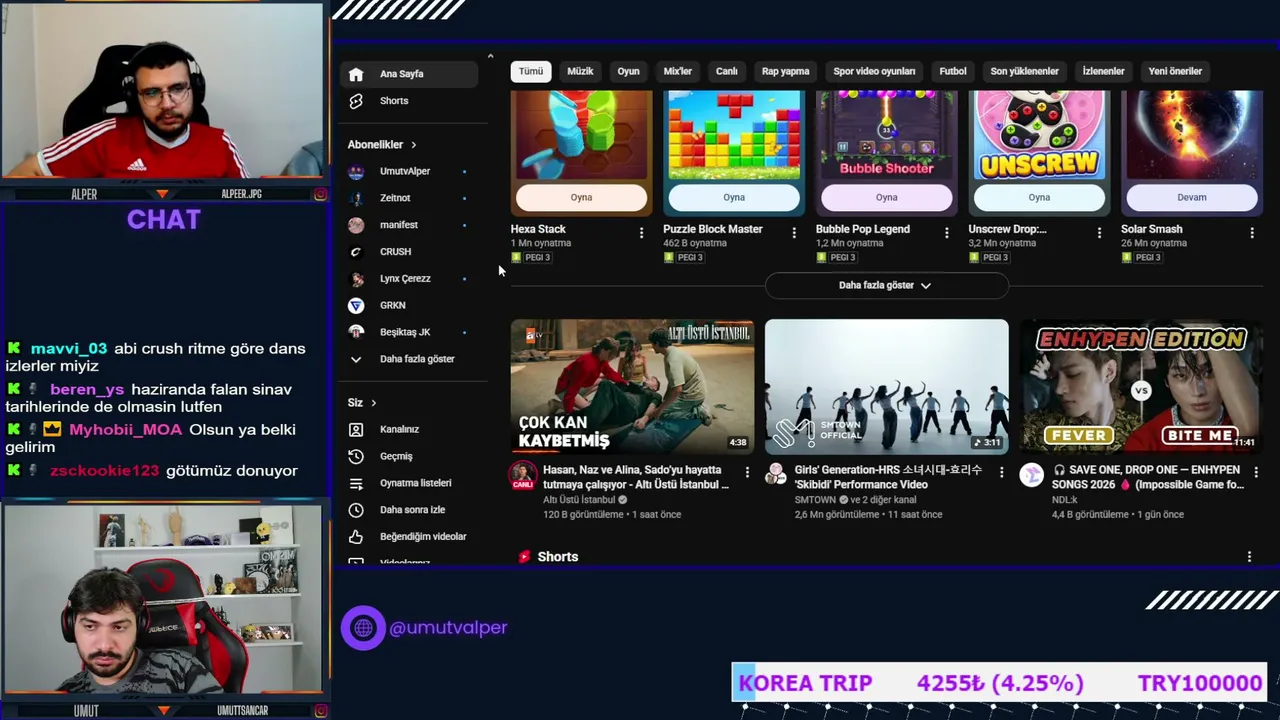1280x720 pixels.
Task: Open Oynatma listeleri playlist icon
Action: (356, 483)
